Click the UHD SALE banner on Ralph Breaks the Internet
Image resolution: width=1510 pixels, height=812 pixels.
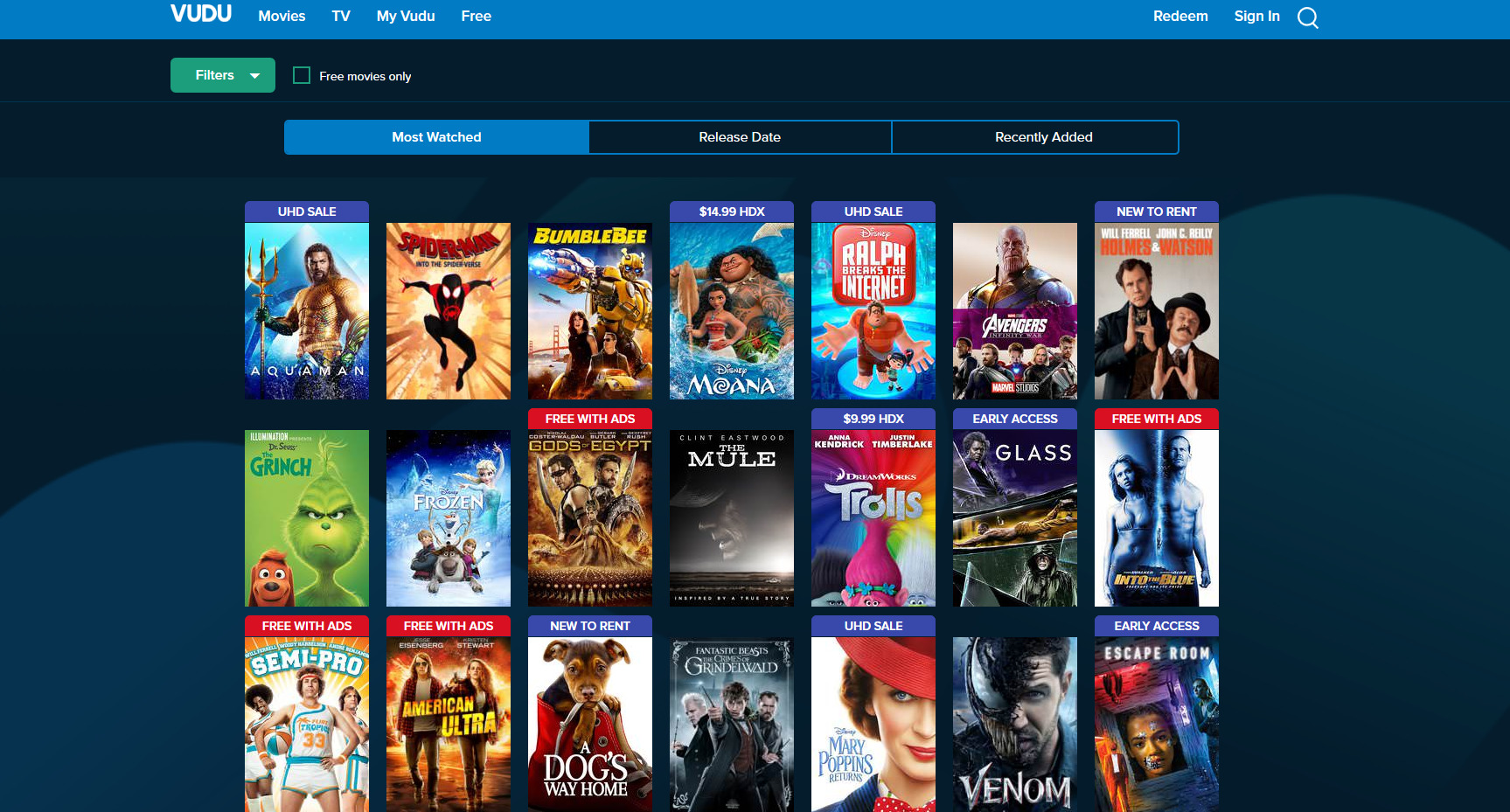point(872,211)
